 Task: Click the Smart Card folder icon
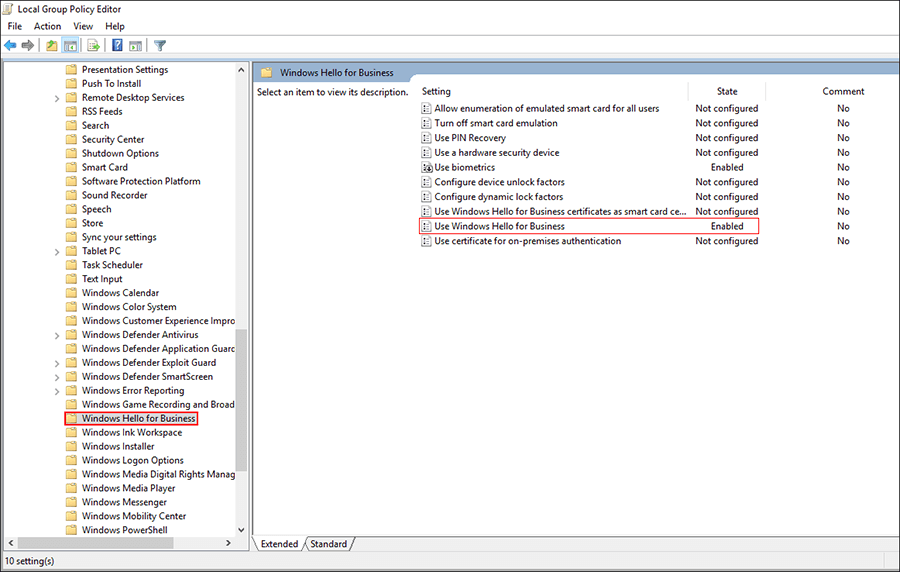[x=71, y=168]
